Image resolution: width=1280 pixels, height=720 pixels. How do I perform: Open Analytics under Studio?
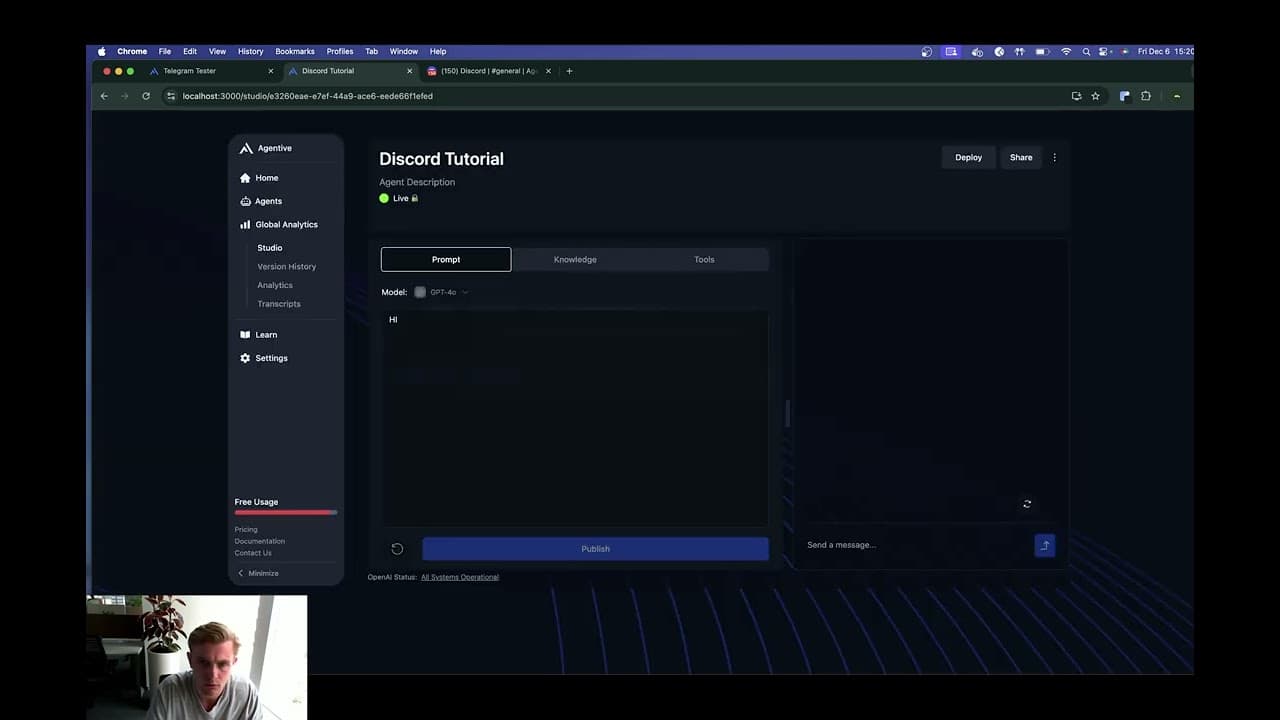click(x=275, y=285)
